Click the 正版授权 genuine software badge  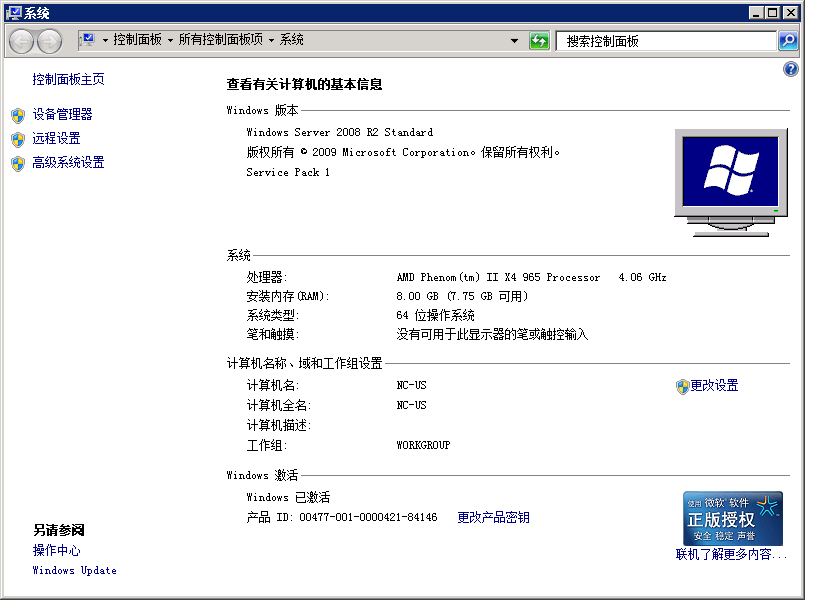(732, 519)
